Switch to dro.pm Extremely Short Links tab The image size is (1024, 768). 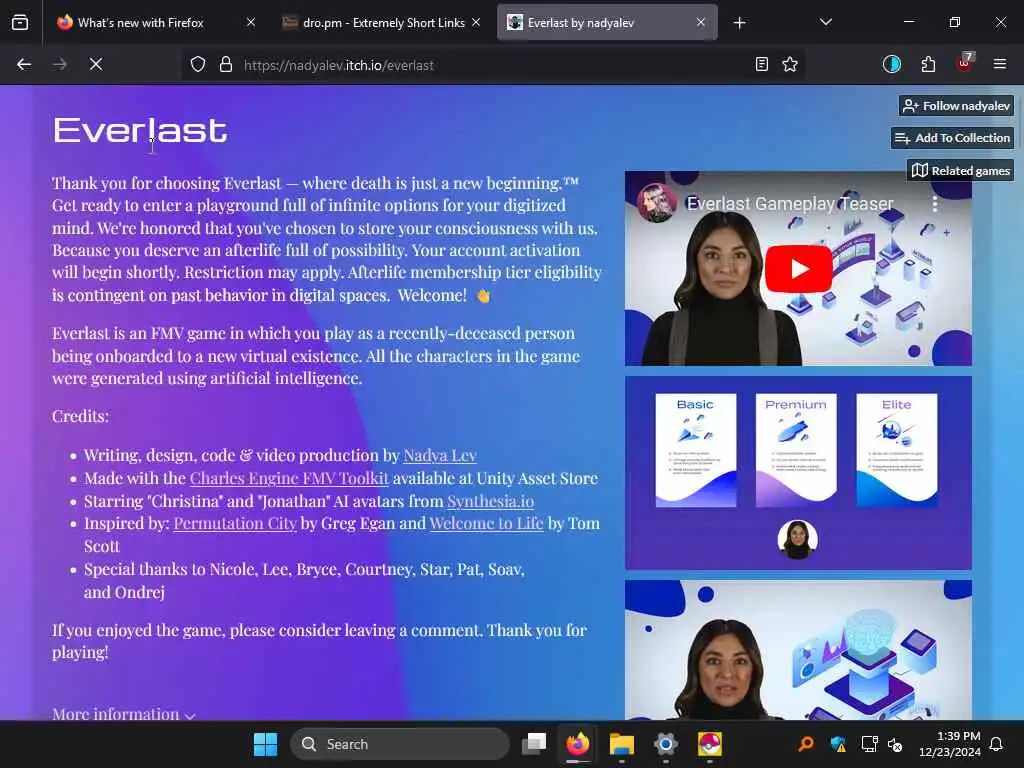pos(383,23)
